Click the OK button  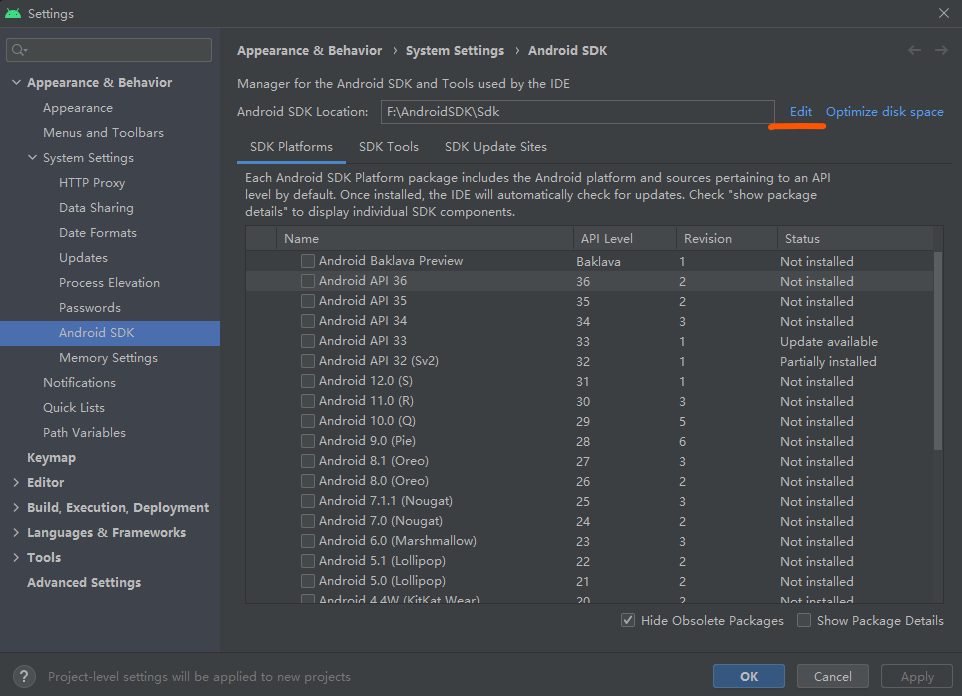[748, 676]
